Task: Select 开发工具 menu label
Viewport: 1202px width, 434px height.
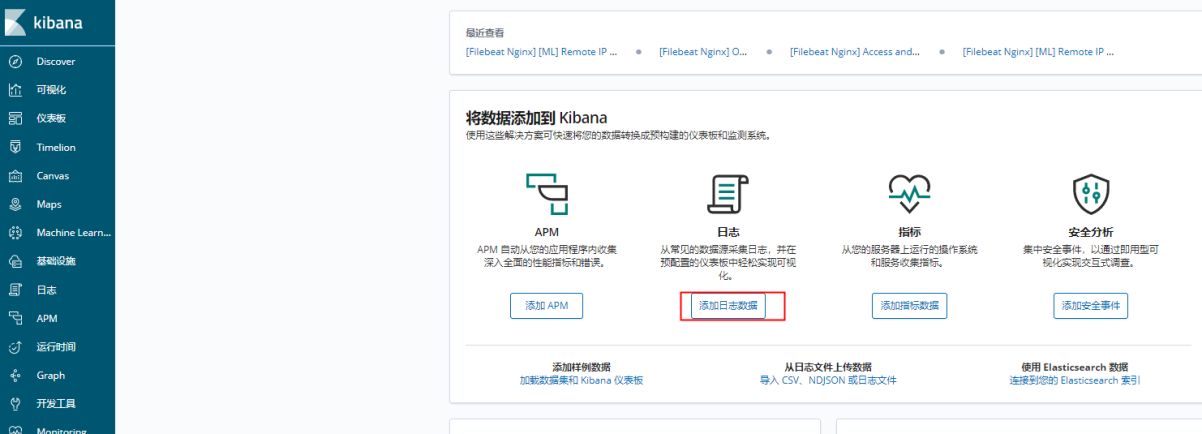Action: [x=56, y=404]
